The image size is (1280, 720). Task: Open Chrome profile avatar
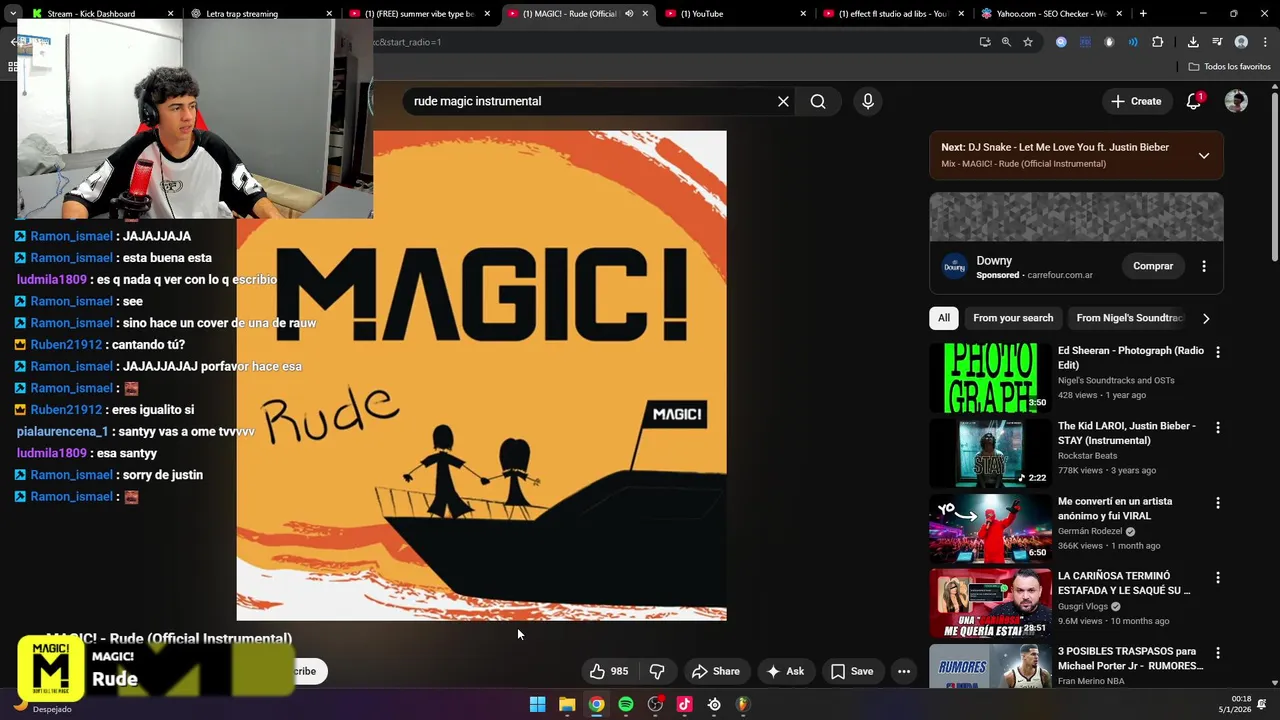point(1241,42)
